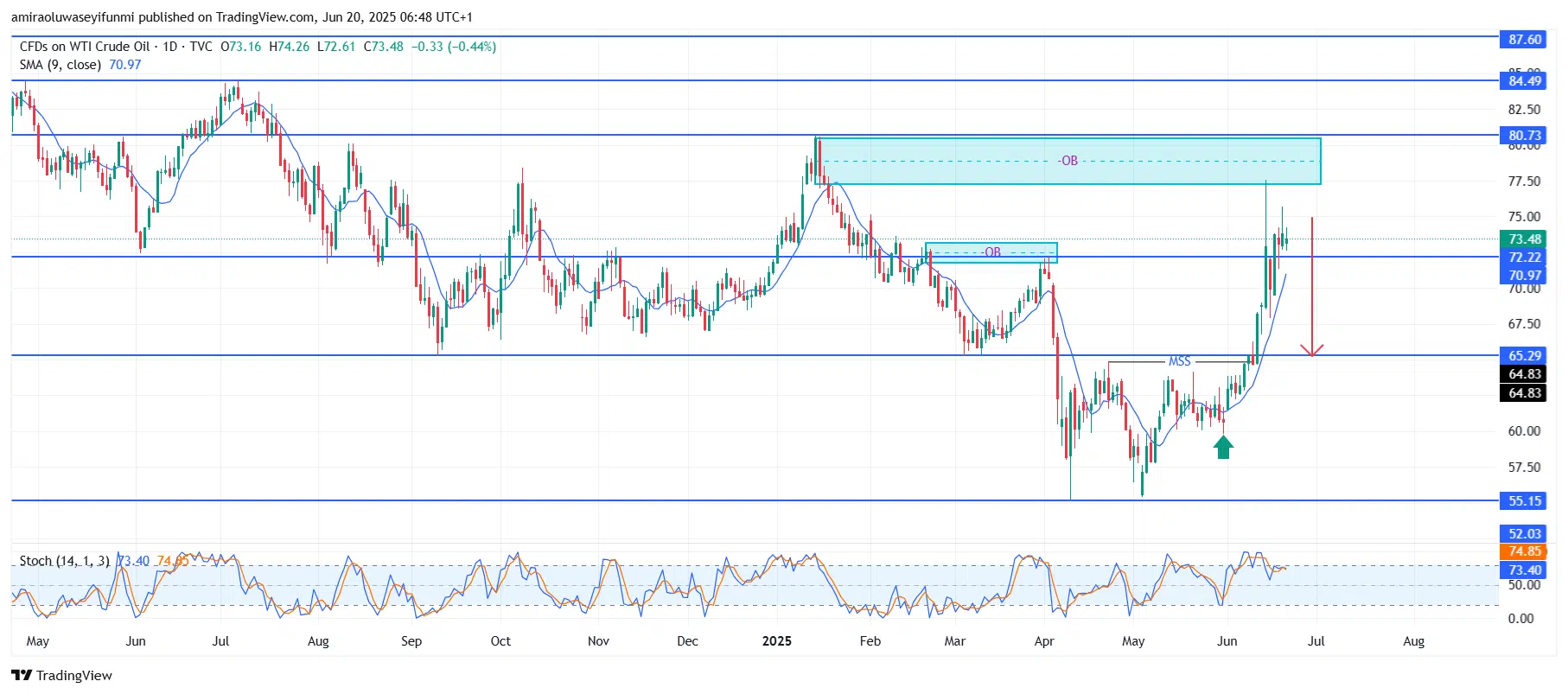Select the upper OB zone label
This screenshot has width=1568, height=694.
tap(1069, 161)
